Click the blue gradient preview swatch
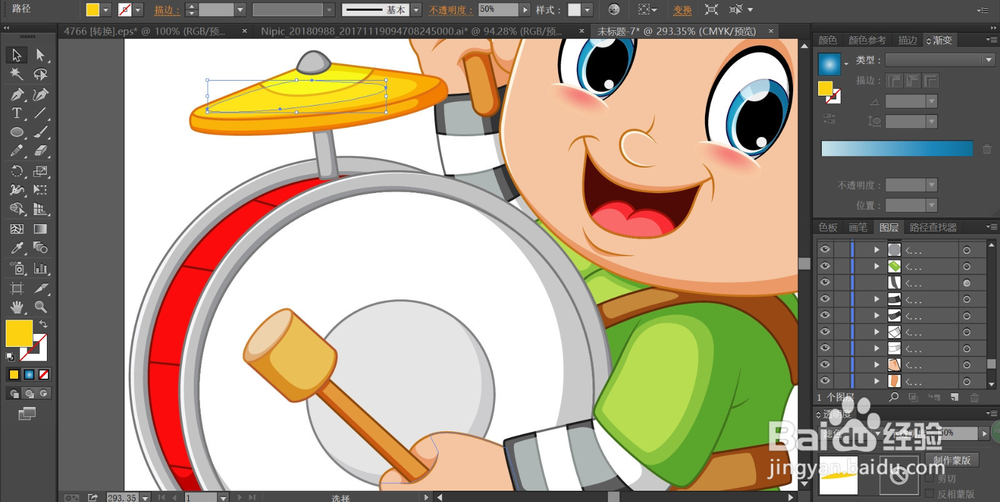The height and width of the screenshot is (502, 1000). 830,64
